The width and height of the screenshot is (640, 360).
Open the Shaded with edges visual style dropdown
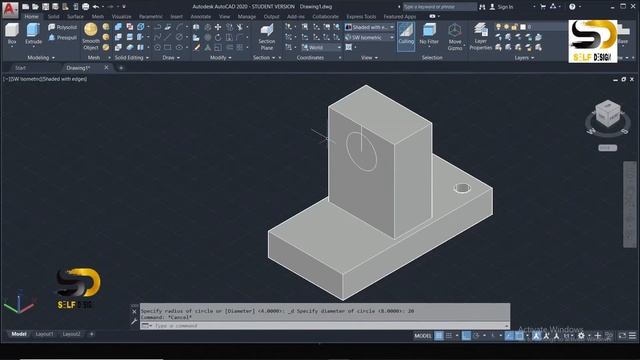coord(369,27)
